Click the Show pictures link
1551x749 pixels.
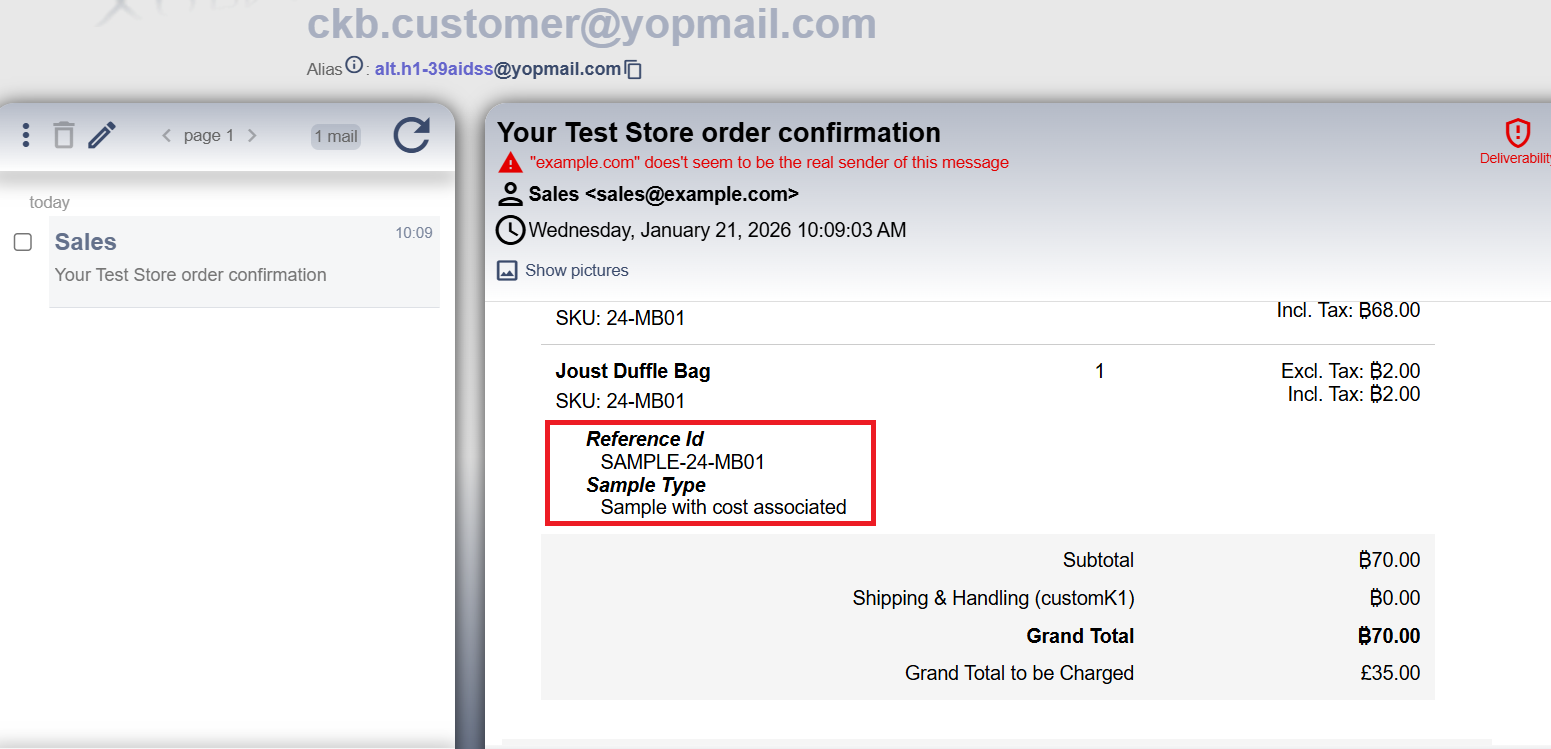tap(577, 270)
